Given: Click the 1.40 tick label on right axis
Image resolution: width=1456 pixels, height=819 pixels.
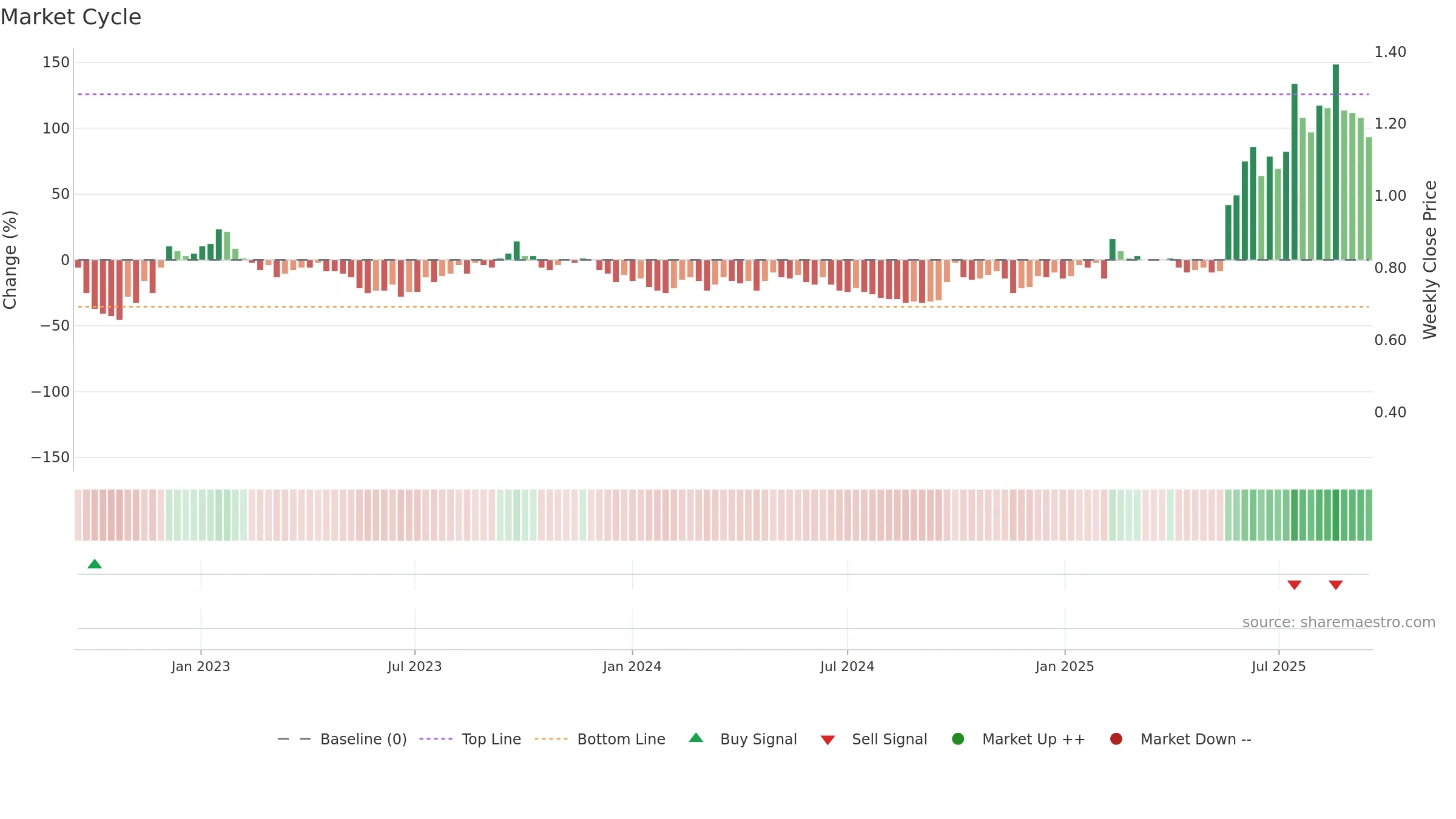Looking at the screenshot, I should click(1390, 52).
